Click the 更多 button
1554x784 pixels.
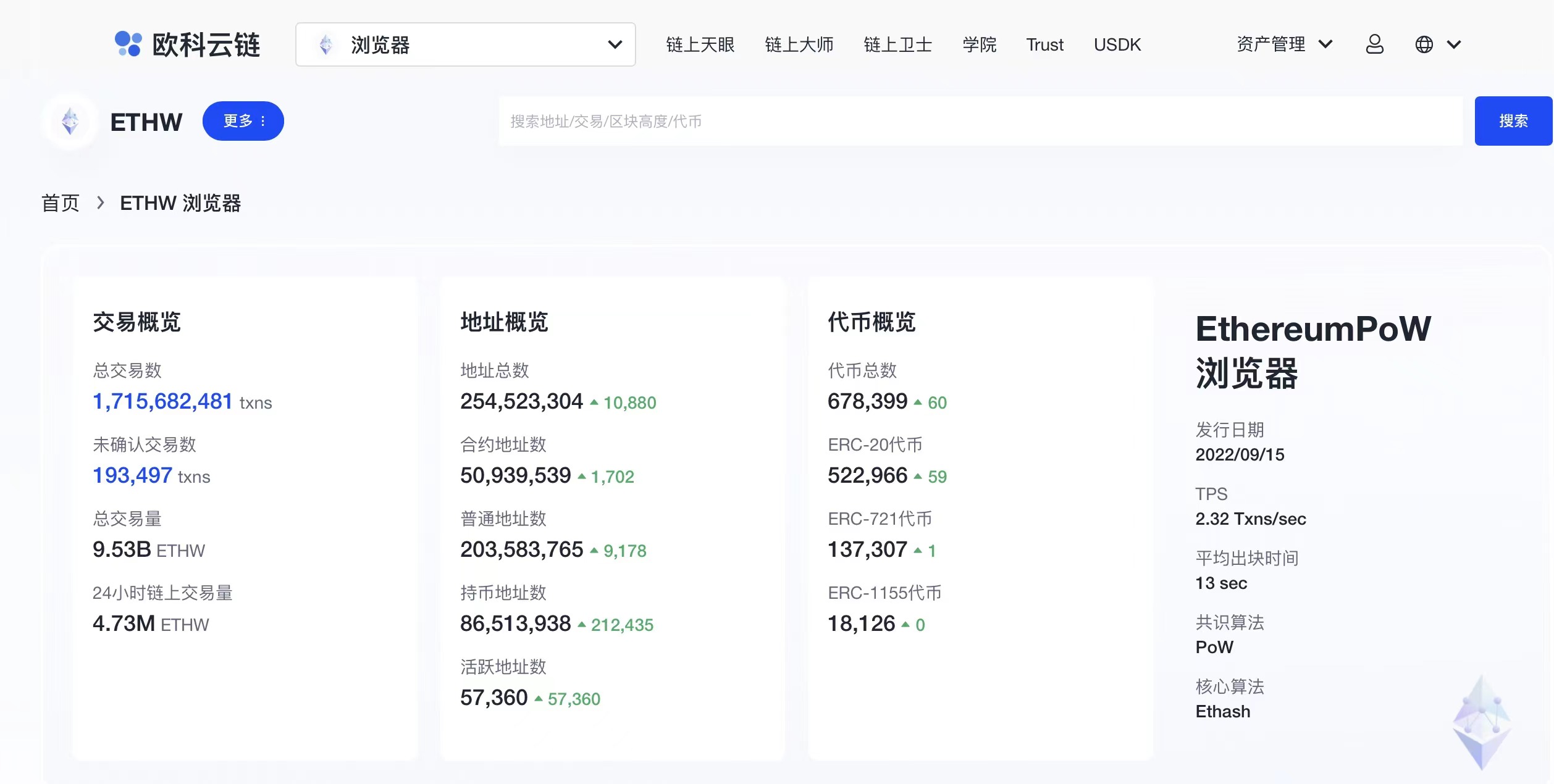pos(243,121)
